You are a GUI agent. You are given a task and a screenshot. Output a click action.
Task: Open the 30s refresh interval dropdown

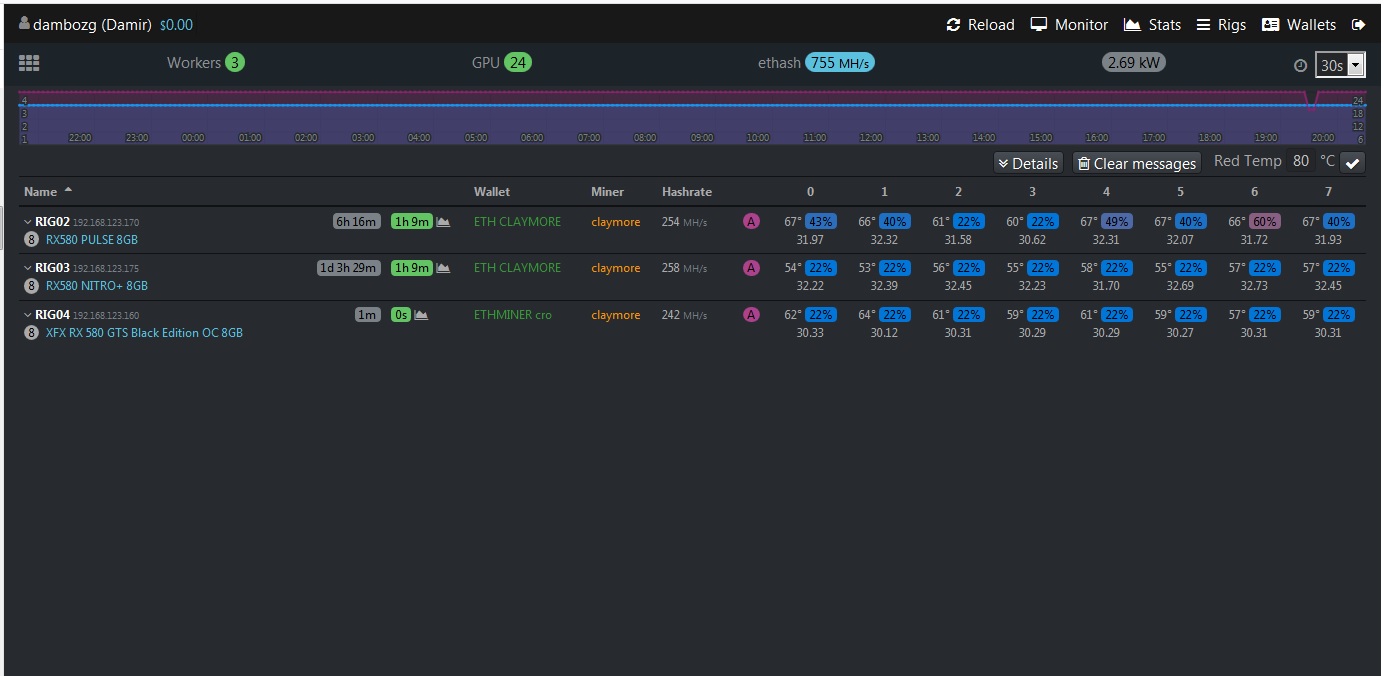point(1340,65)
